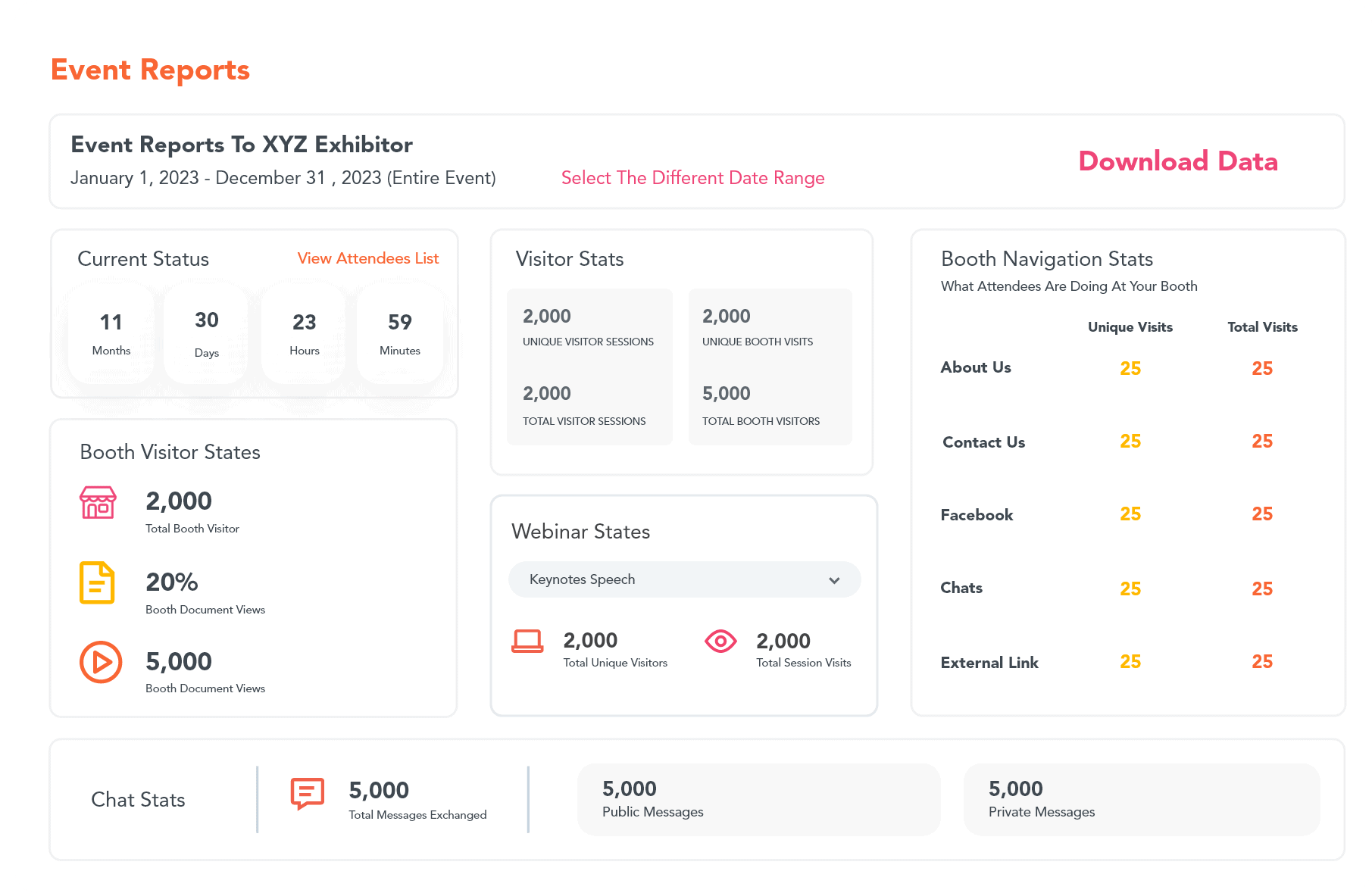
Task: Click the storefront icon for Total Booth Visitor
Action: pyautogui.click(x=98, y=503)
